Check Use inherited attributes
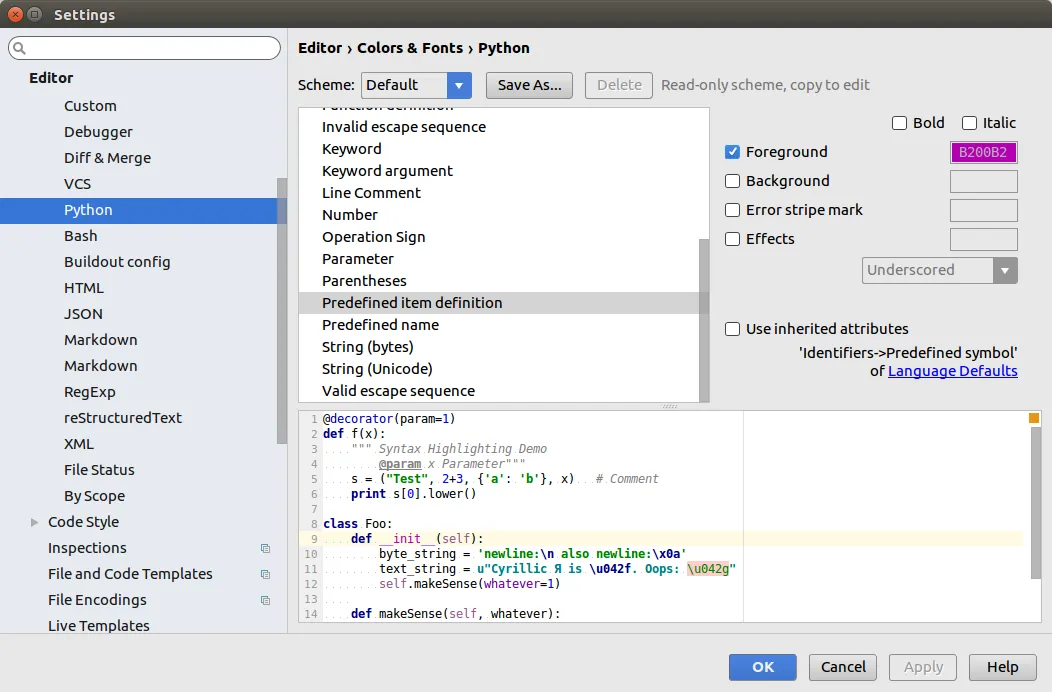The image size is (1052, 692). click(732, 329)
